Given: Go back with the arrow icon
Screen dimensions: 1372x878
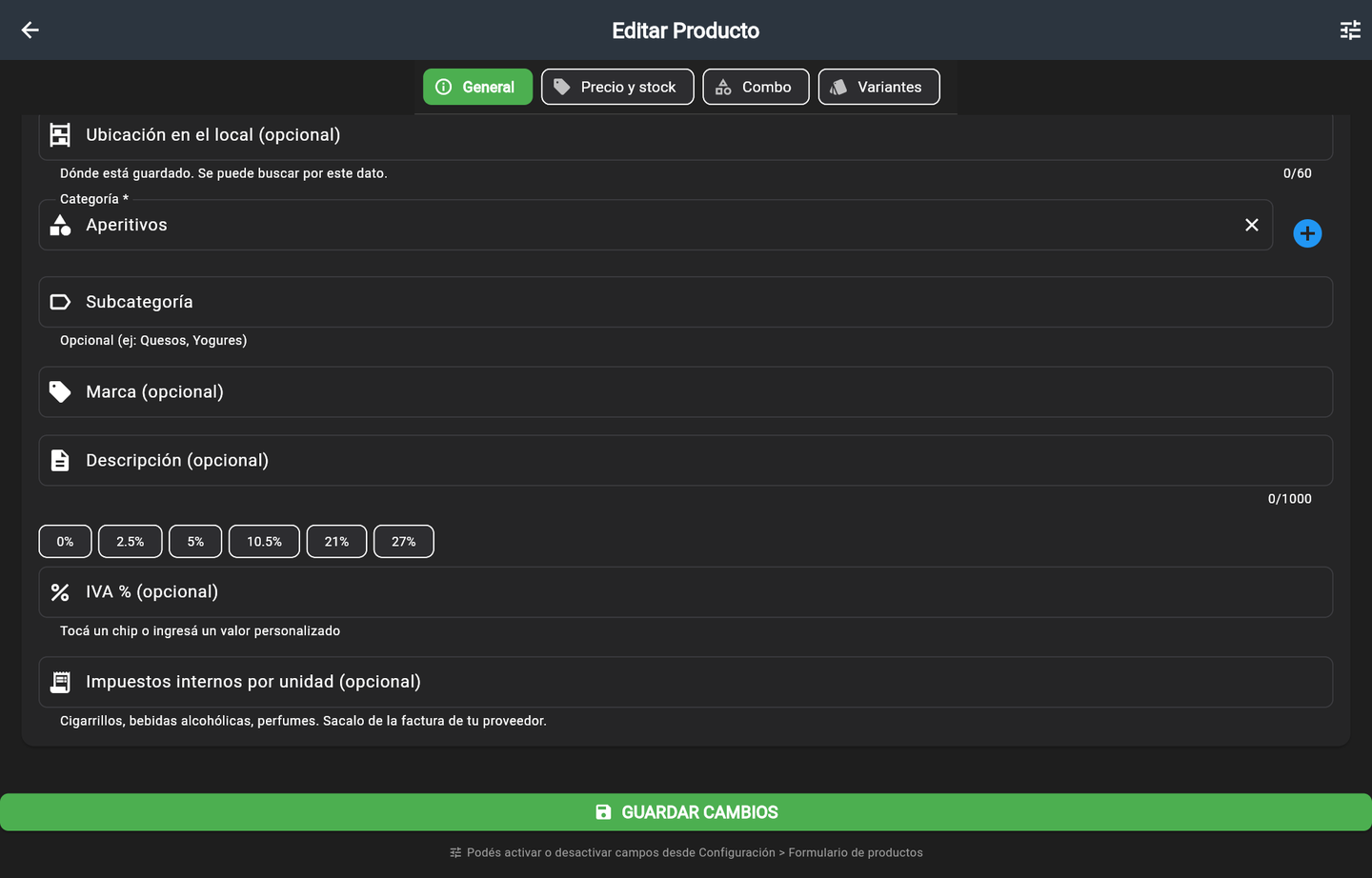Looking at the screenshot, I should click(30, 30).
